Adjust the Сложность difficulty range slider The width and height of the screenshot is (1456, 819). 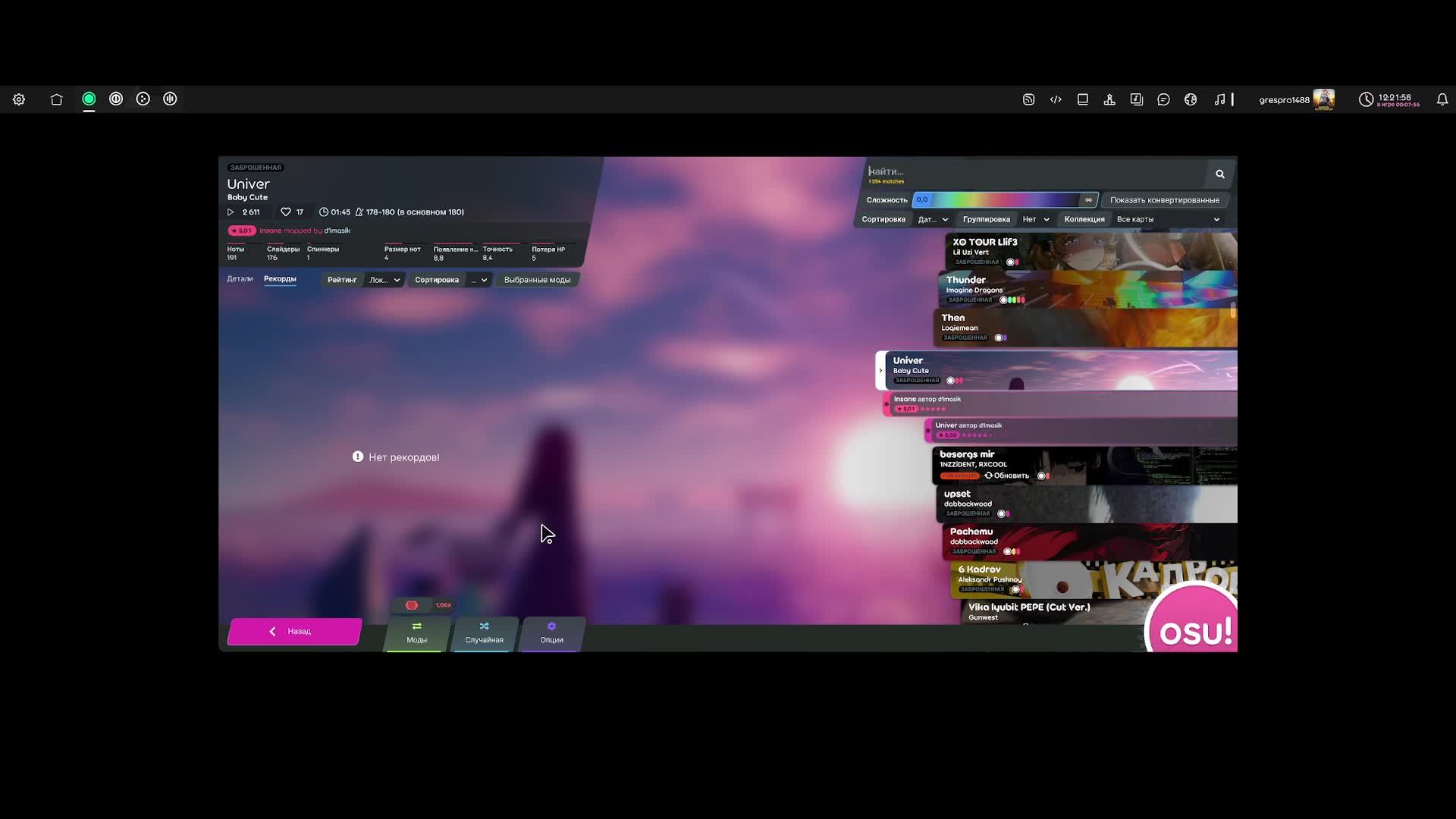[x=1005, y=200]
